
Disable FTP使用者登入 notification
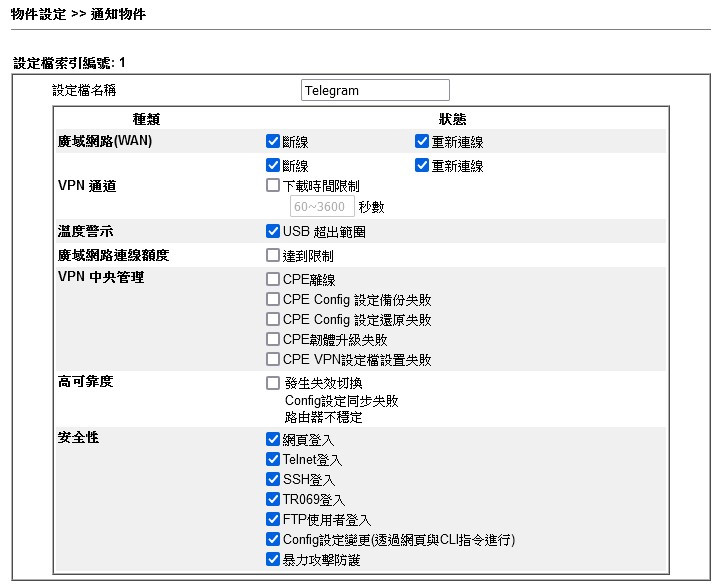(273, 519)
